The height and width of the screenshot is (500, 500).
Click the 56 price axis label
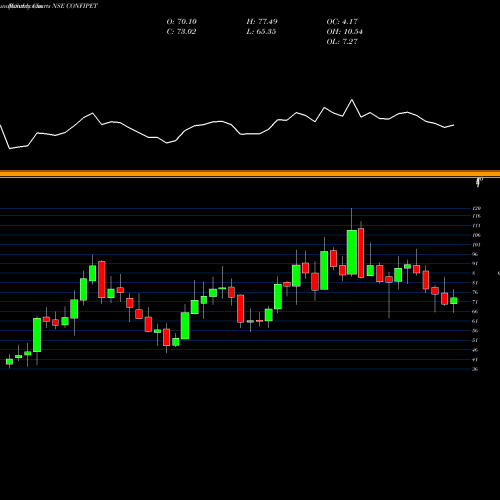pyautogui.click(x=475, y=331)
